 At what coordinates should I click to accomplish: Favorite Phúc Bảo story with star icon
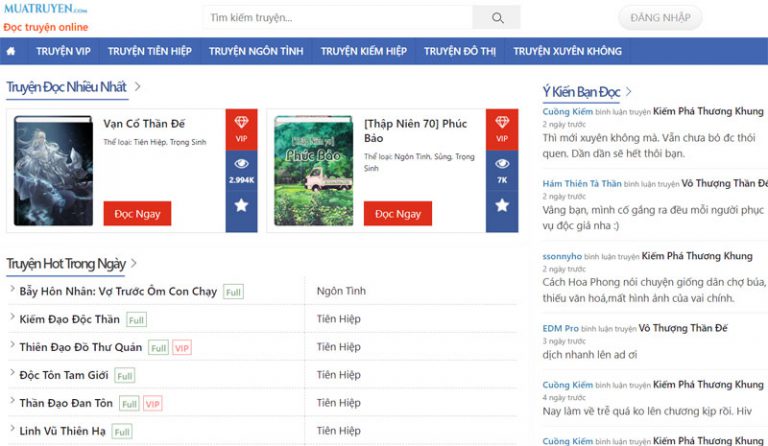click(502, 206)
